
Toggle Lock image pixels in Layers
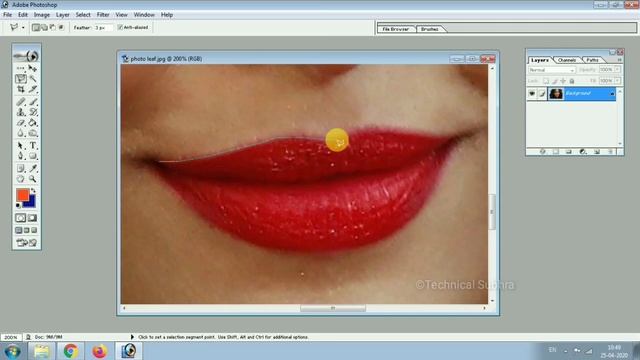[x=554, y=81]
